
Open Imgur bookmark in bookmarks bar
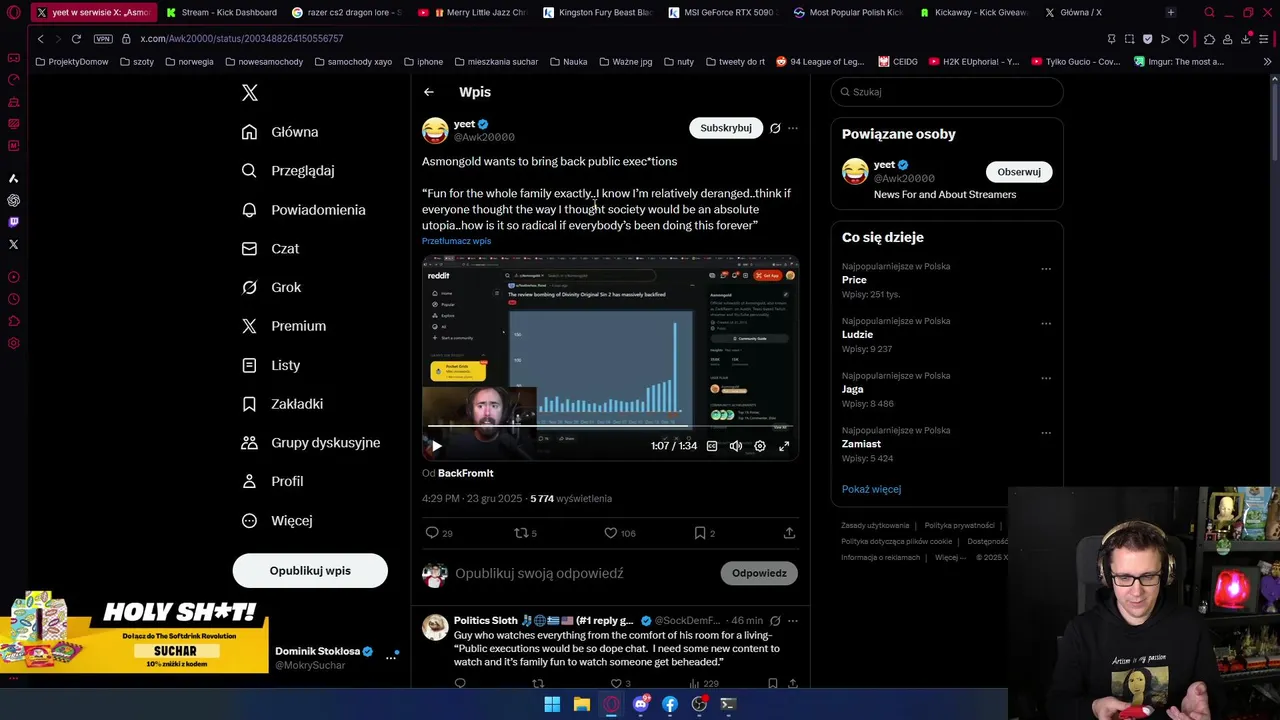1179,62
